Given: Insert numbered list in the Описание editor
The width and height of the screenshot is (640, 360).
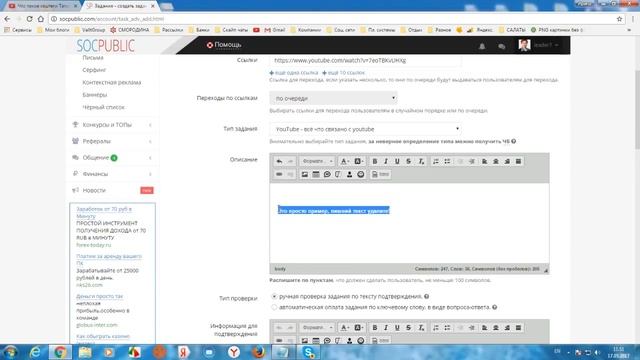Looking at the screenshot, I should [x=436, y=161].
